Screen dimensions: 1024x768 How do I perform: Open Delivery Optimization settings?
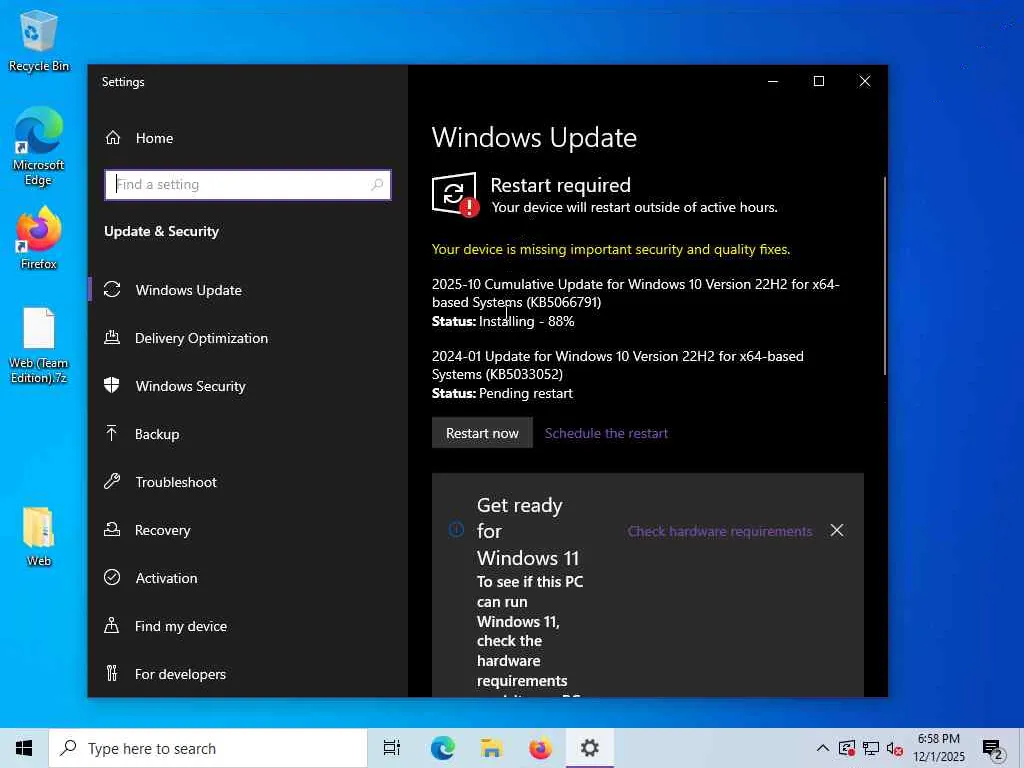click(248, 338)
